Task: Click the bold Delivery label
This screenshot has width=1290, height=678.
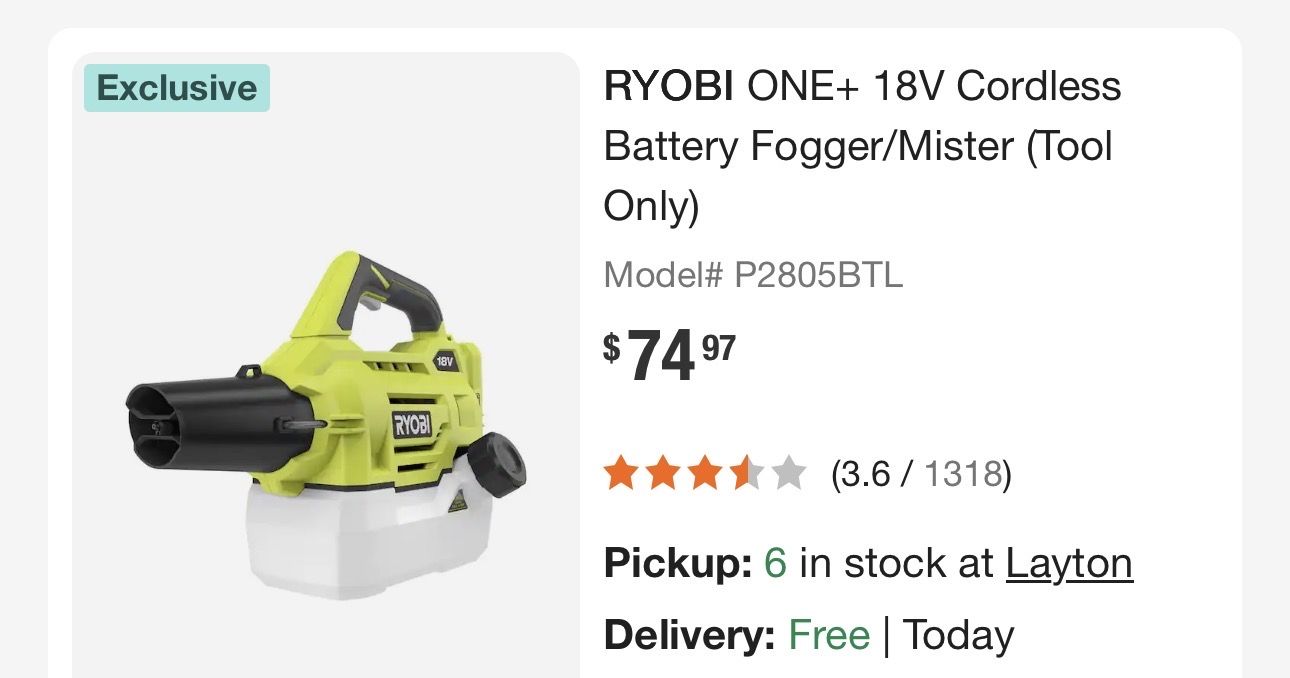Action: 689,636
